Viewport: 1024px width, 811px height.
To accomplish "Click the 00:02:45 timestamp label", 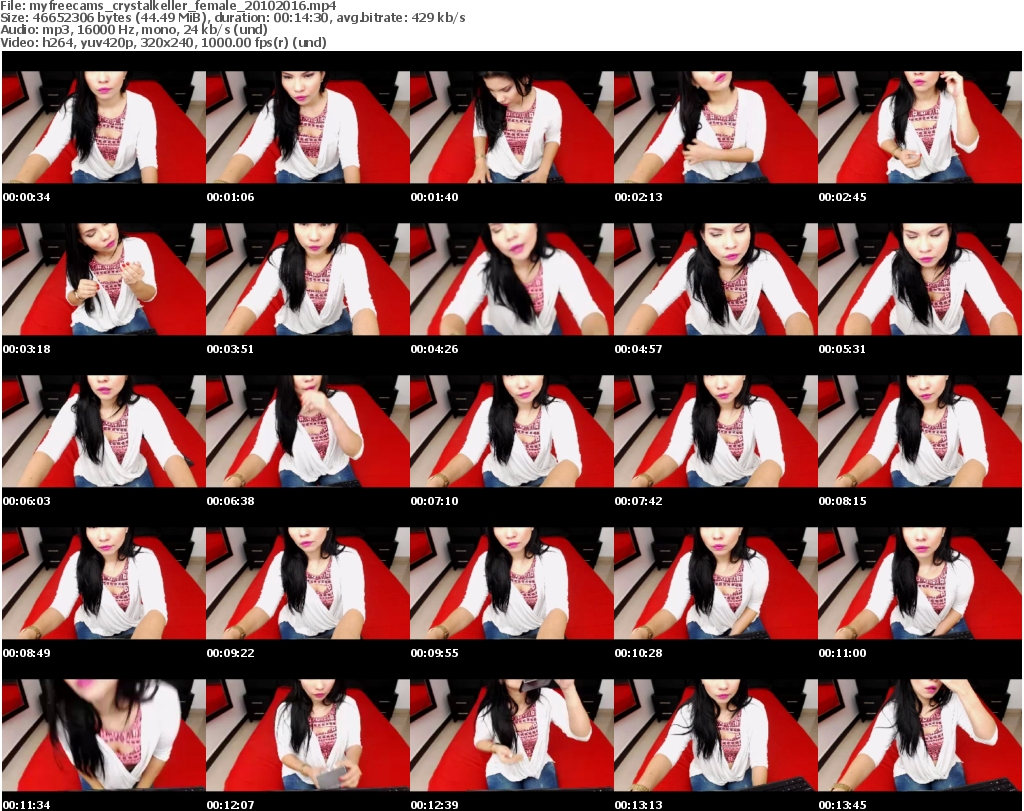I will pos(842,197).
